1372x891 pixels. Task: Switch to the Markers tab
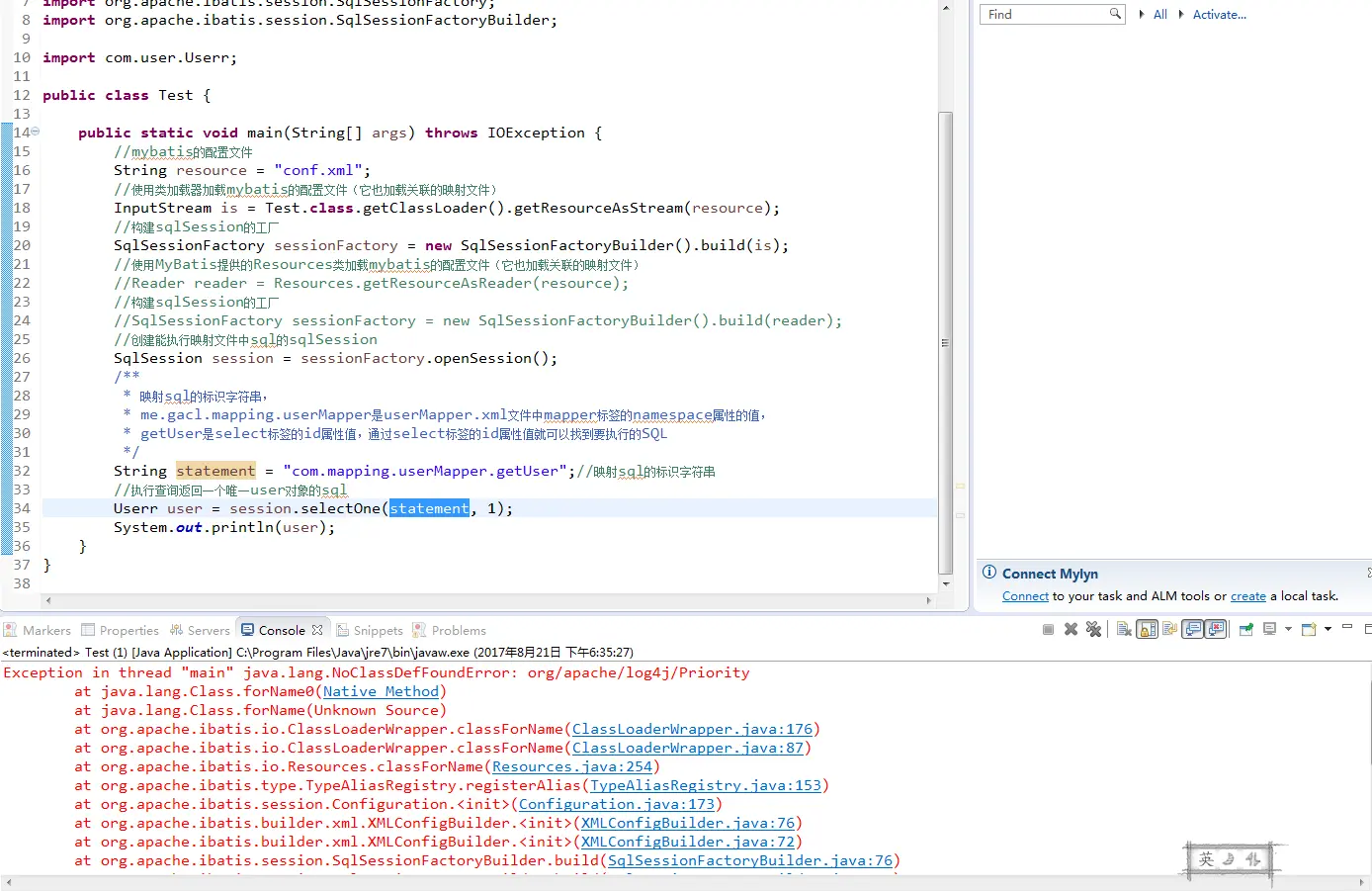(38, 630)
